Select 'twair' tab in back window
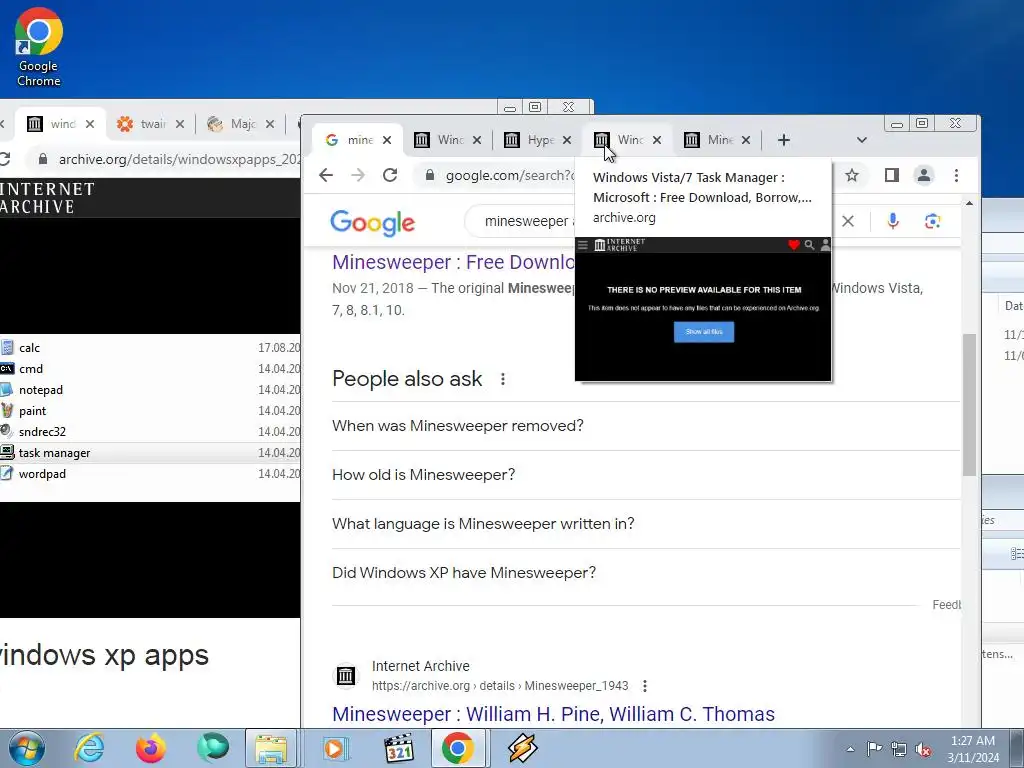Viewport: 1024px width, 768px height. (x=150, y=123)
